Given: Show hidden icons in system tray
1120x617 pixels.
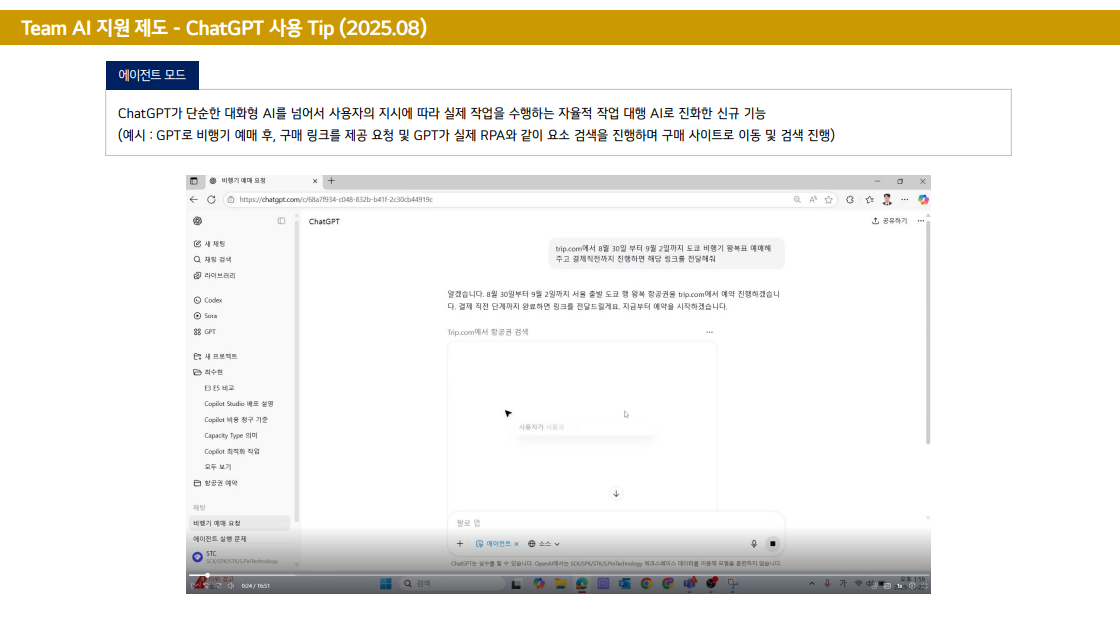Looking at the screenshot, I should coord(811,583).
